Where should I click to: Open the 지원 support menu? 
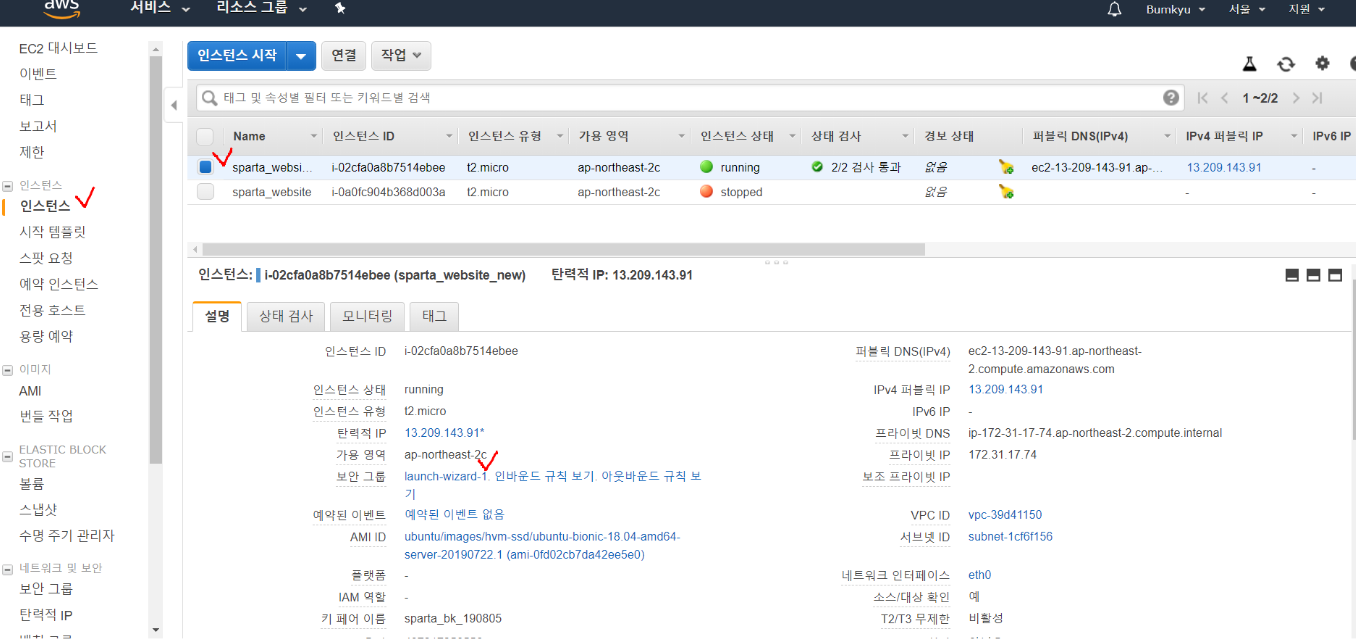pos(1307,9)
